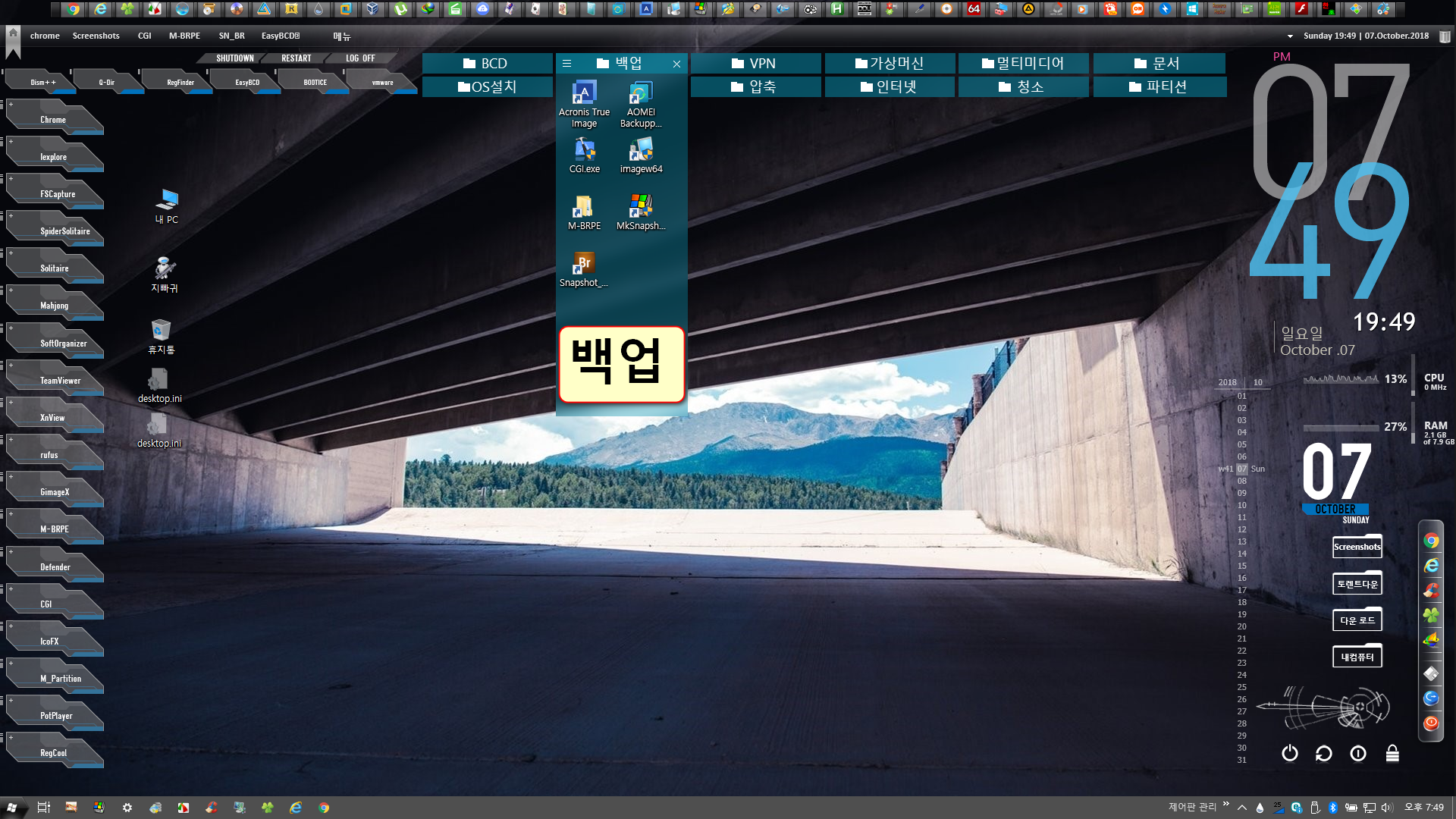Click the LOG OFF button
This screenshot has height=819, width=1456.
click(360, 58)
